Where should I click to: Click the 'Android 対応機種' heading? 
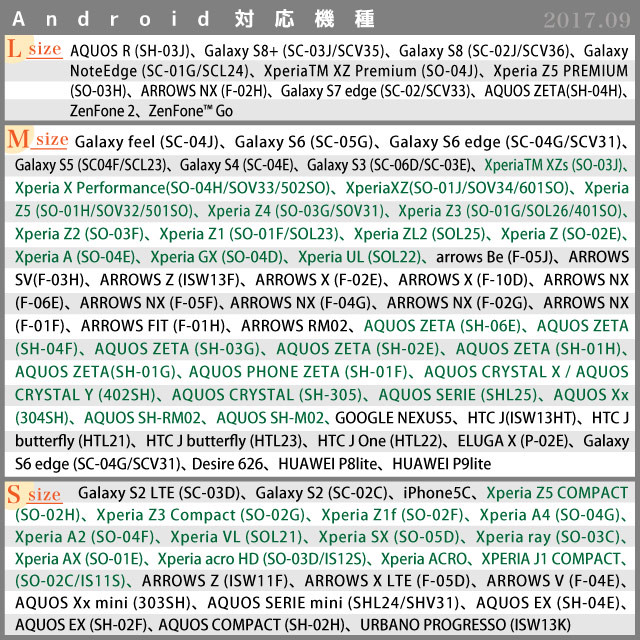[193, 19]
